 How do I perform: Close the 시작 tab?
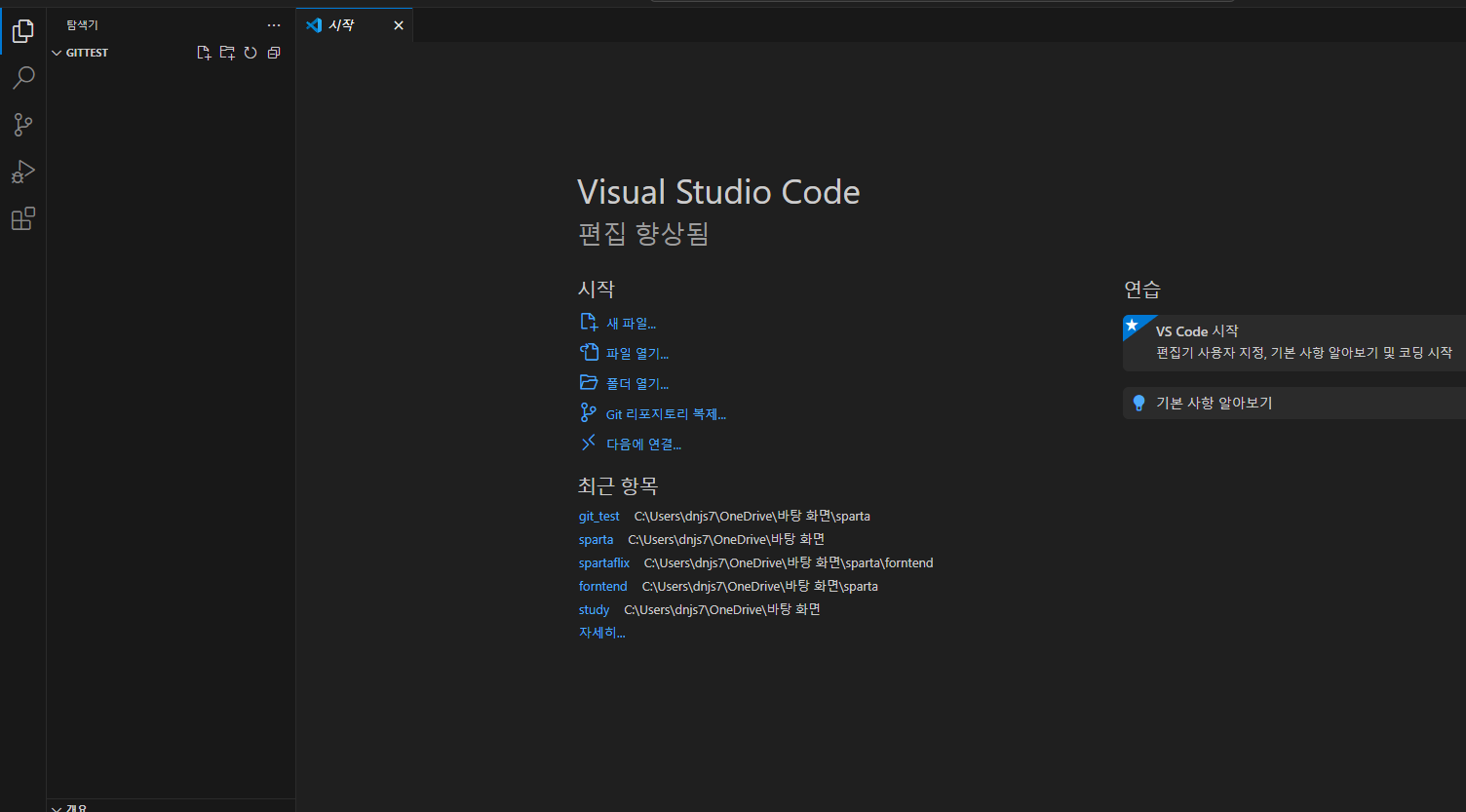coord(398,25)
